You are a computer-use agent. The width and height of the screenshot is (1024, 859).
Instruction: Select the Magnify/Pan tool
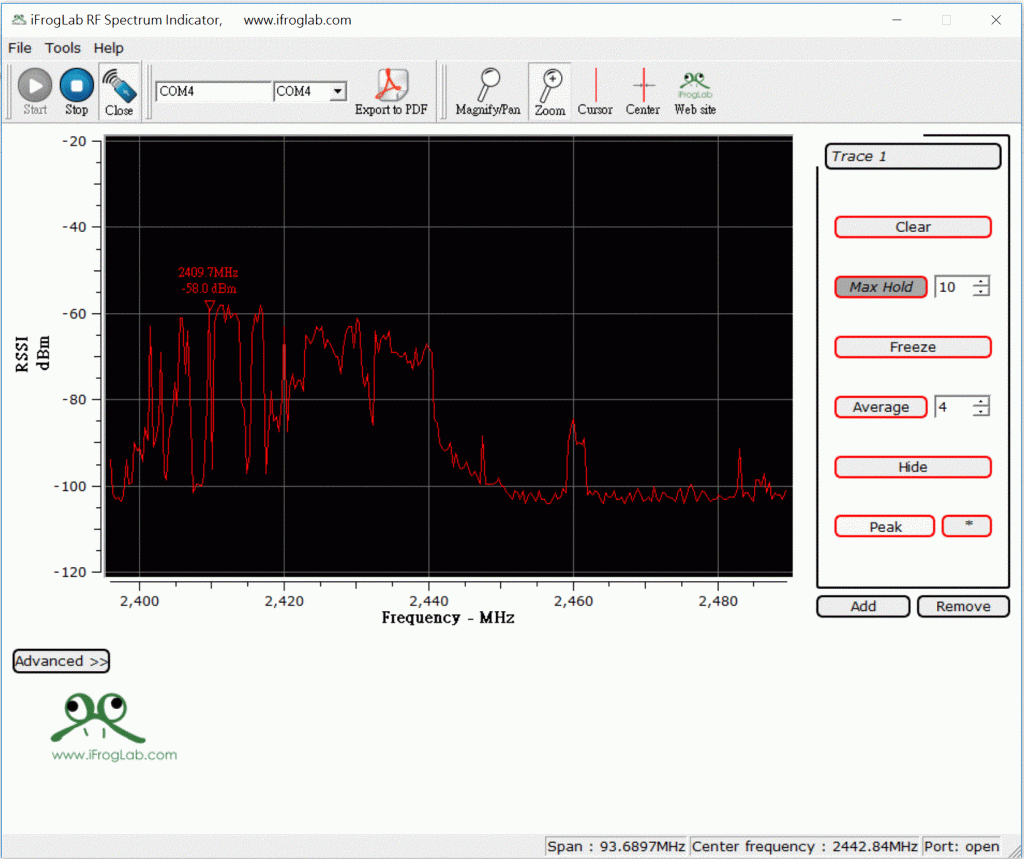click(488, 91)
